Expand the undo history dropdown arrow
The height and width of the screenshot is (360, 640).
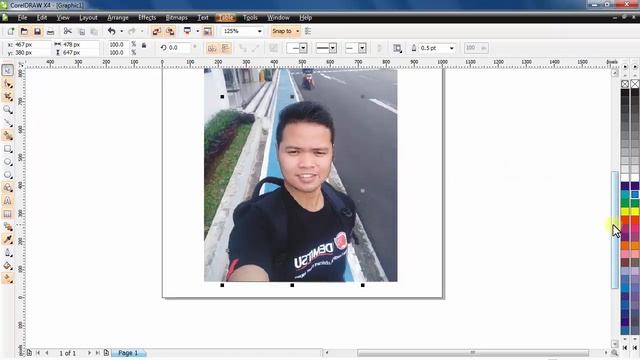click(x=121, y=31)
